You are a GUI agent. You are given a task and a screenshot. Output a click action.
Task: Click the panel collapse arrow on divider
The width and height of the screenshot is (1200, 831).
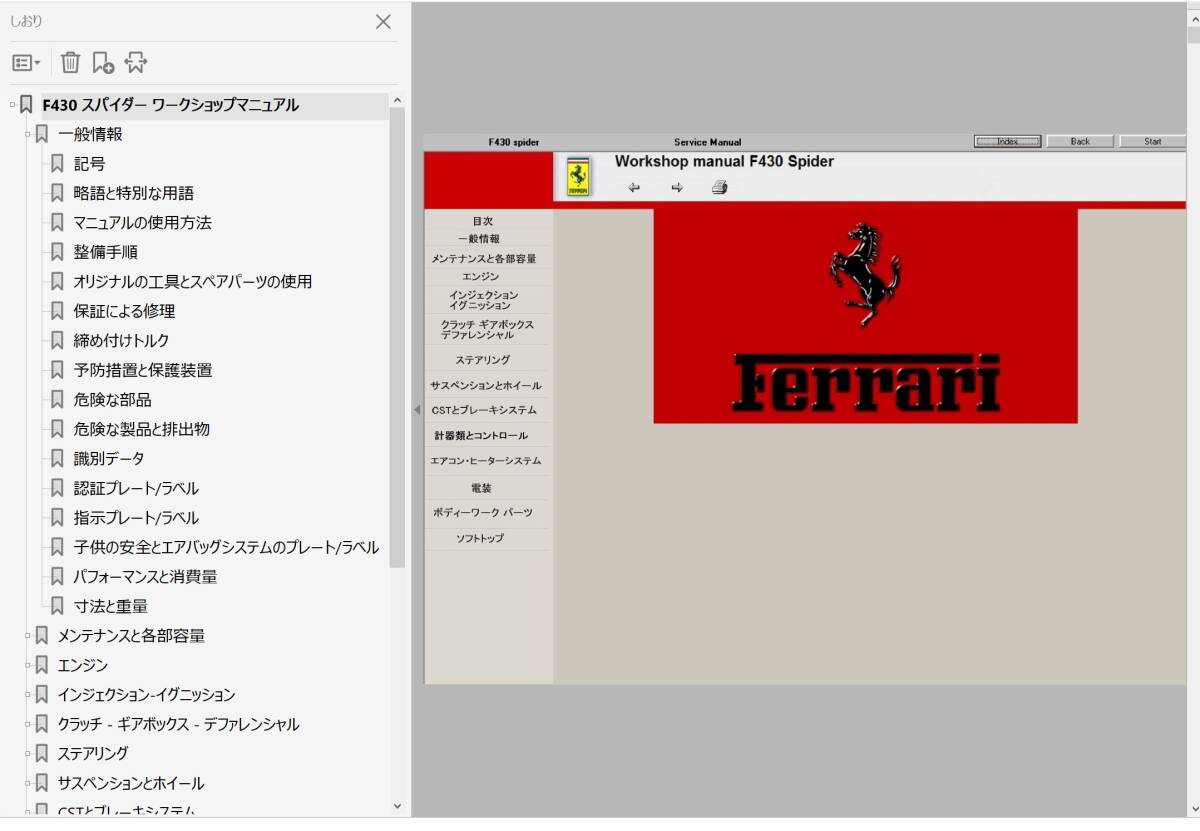click(417, 410)
